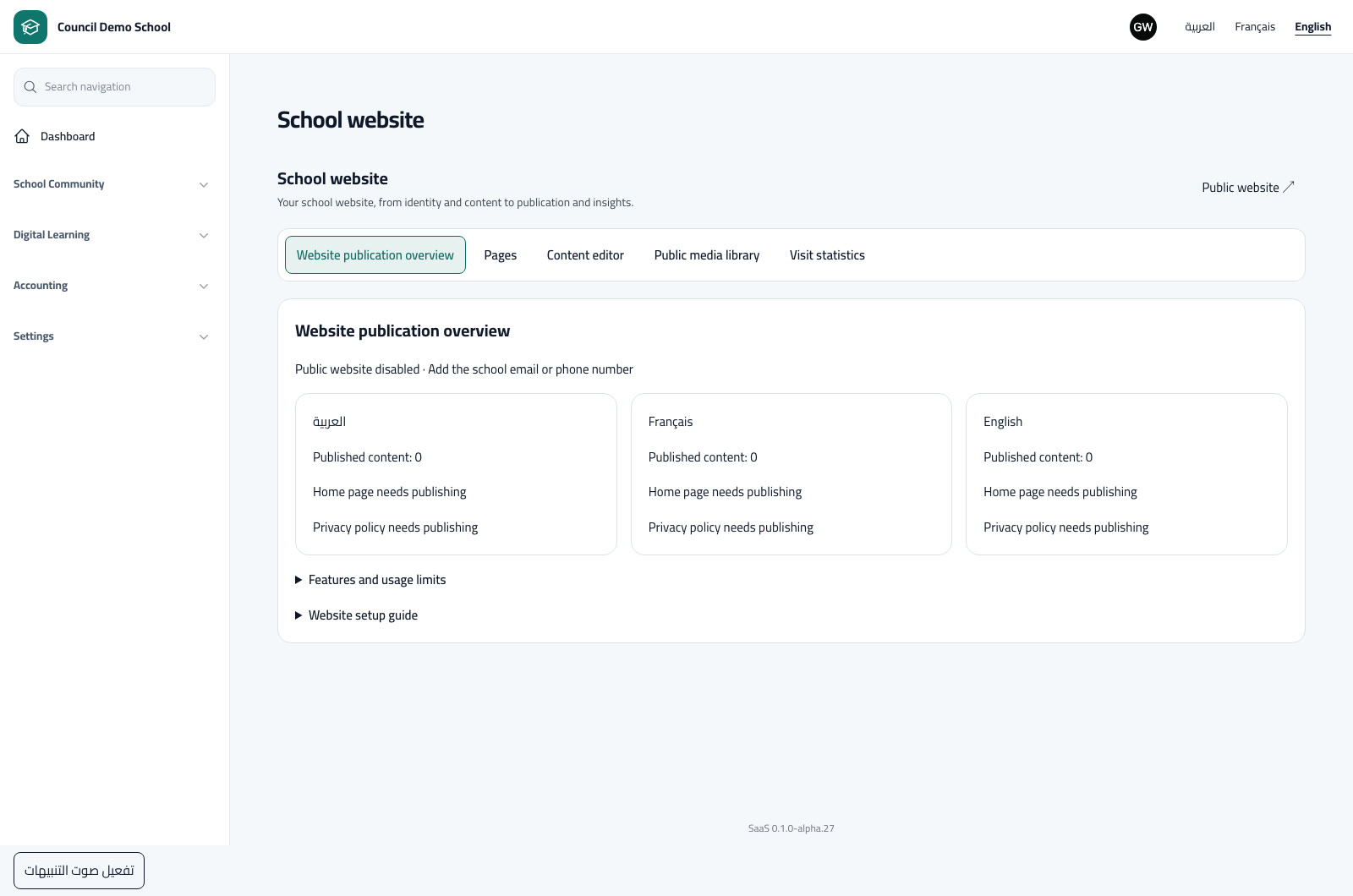Expand Settings section chevron
This screenshot has width=1353, height=896.
point(204,336)
